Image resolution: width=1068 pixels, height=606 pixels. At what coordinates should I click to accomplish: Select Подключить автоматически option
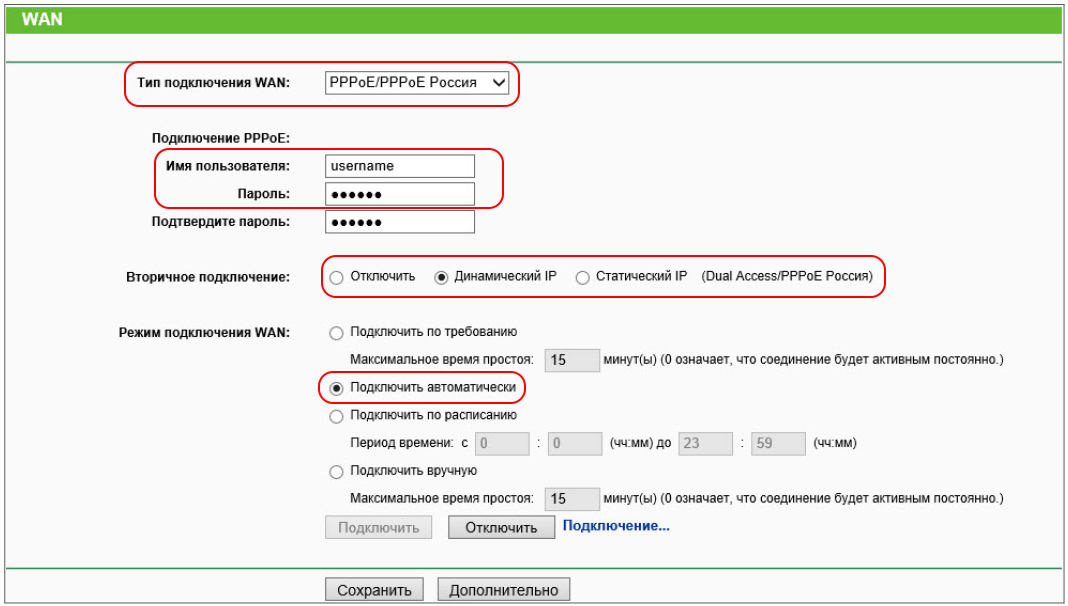(336, 389)
